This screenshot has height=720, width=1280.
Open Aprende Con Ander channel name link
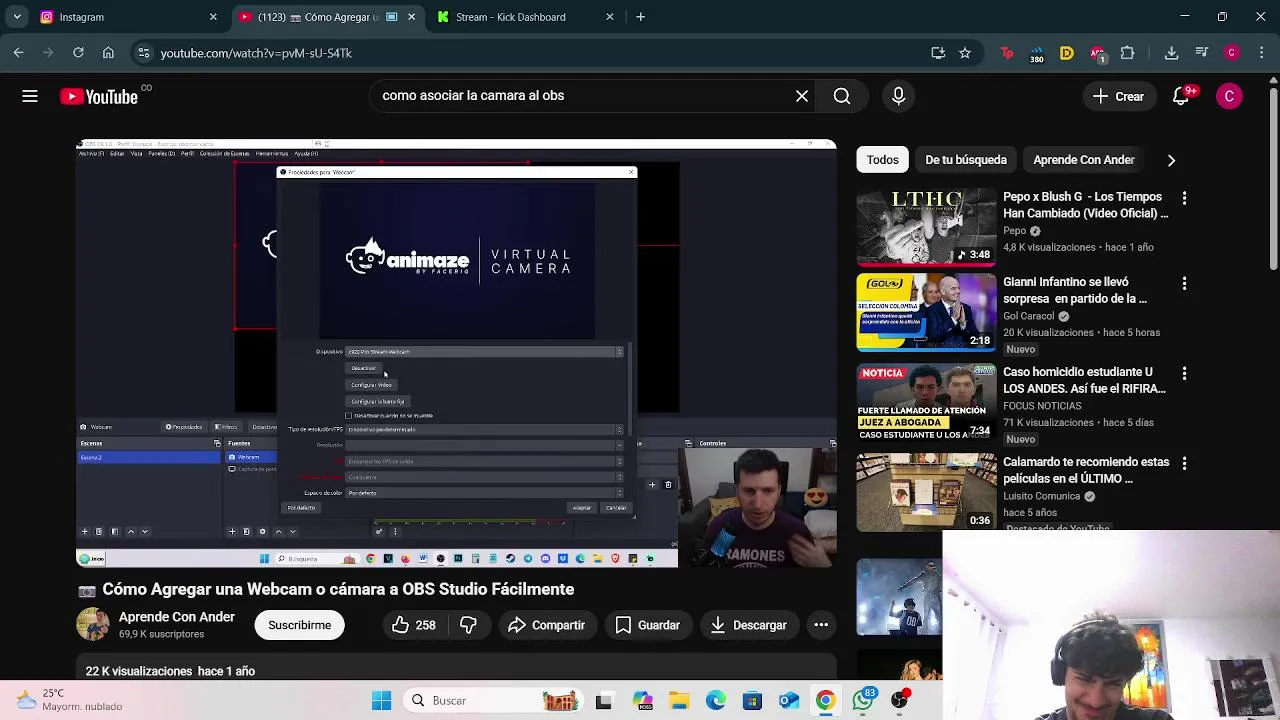coord(177,617)
